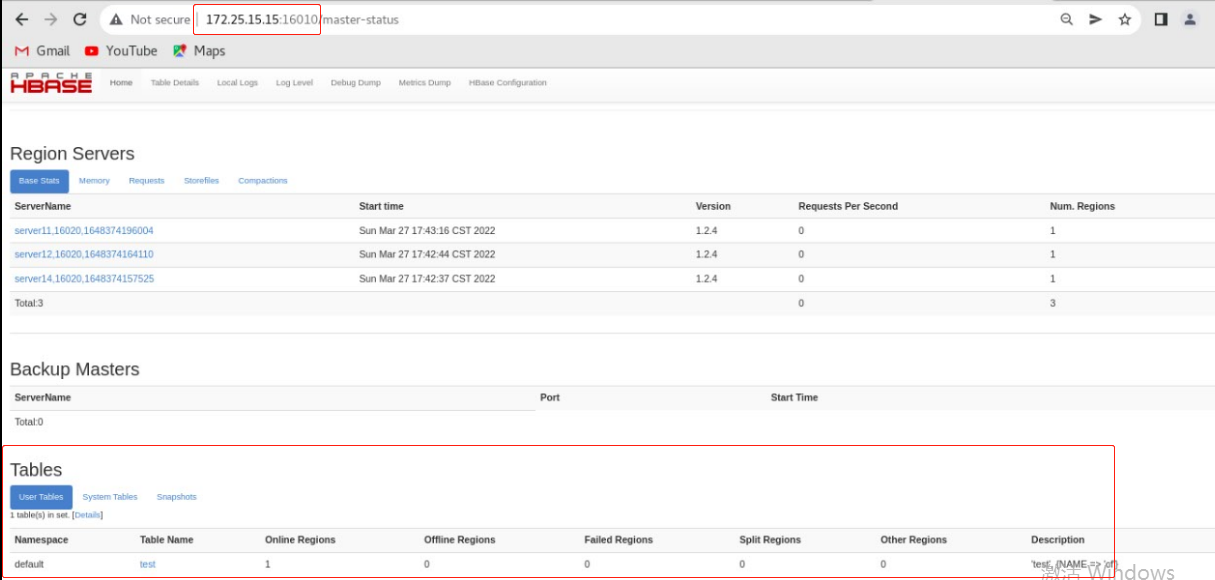The height and width of the screenshot is (580, 1215).
Task: Click the Version column header
Action: point(713,207)
